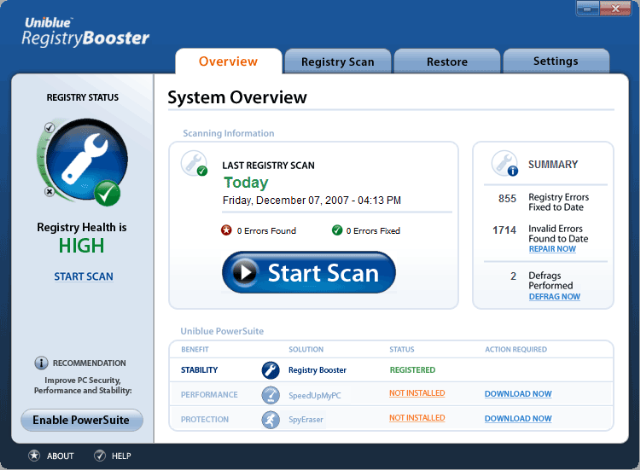Screen dimensions: 640x470
Task: Click the STABILITY benefit label
Action: point(199,370)
